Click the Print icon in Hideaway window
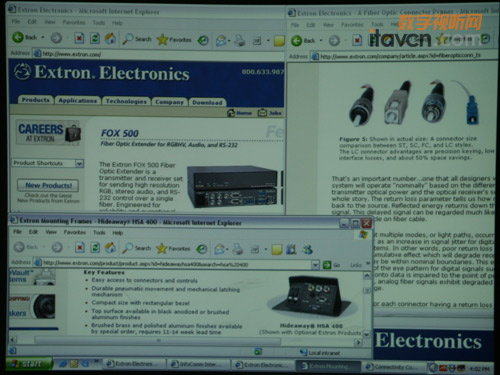 [x=237, y=249]
